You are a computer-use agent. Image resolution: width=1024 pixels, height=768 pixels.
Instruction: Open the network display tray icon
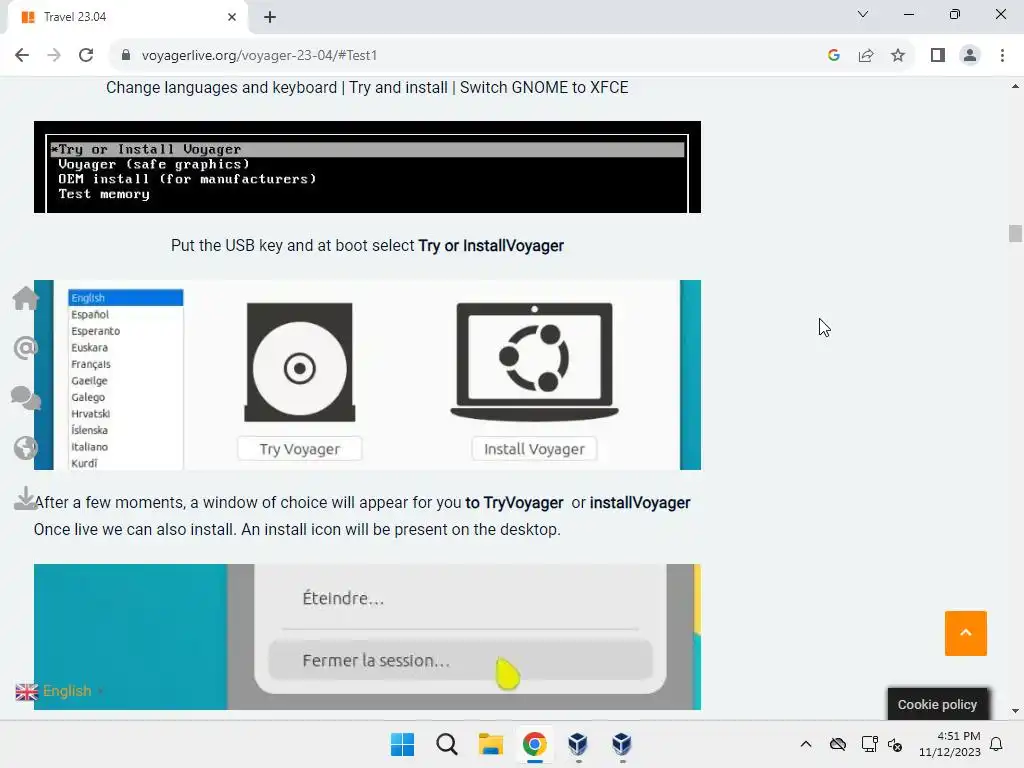pos(869,744)
